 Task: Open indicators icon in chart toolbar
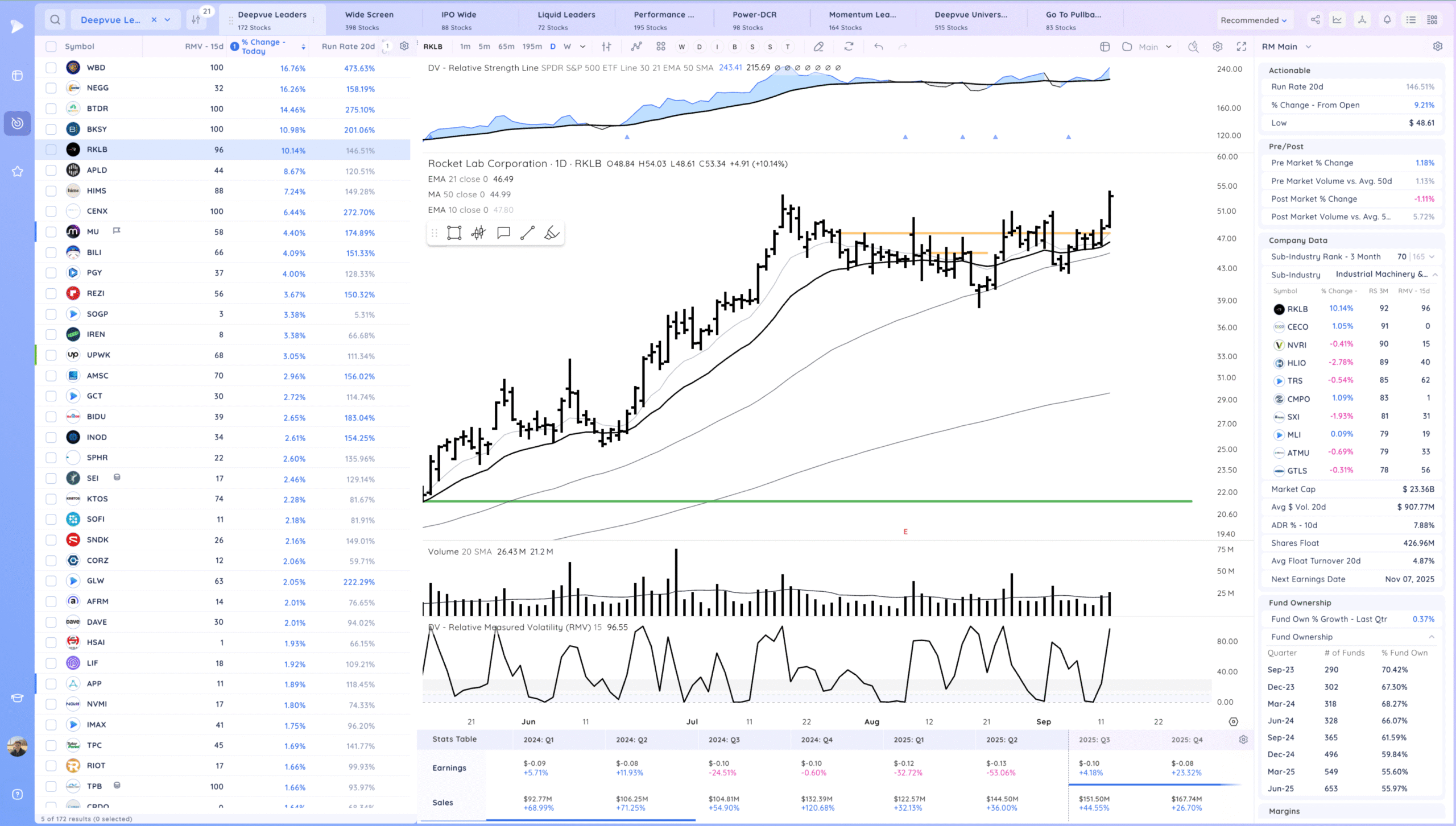coord(636,47)
